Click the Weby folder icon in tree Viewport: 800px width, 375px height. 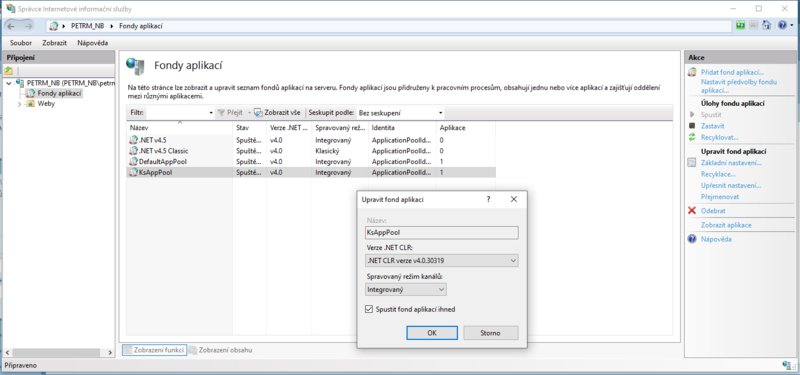pyautogui.click(x=30, y=104)
